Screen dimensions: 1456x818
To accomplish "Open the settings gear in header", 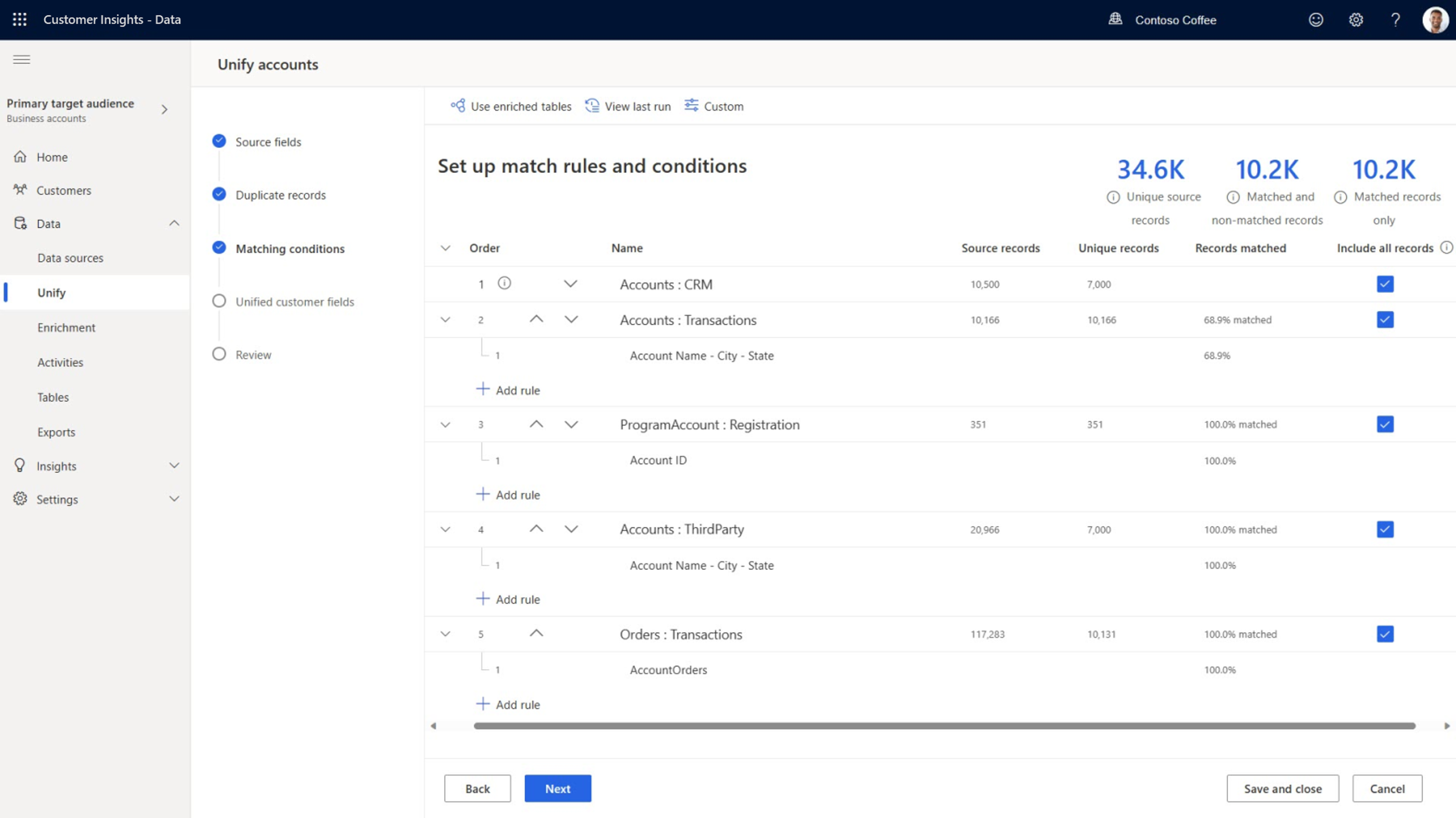I will 1356,20.
